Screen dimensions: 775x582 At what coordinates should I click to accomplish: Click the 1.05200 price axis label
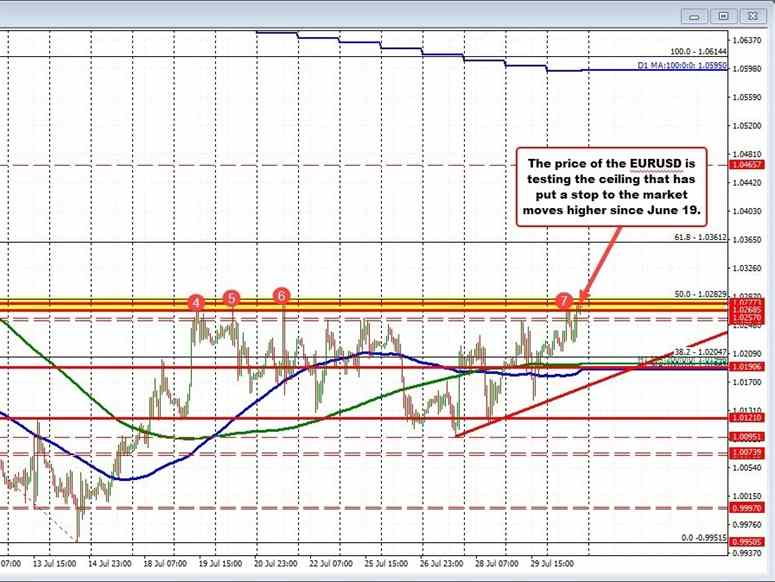pyautogui.click(x=747, y=126)
